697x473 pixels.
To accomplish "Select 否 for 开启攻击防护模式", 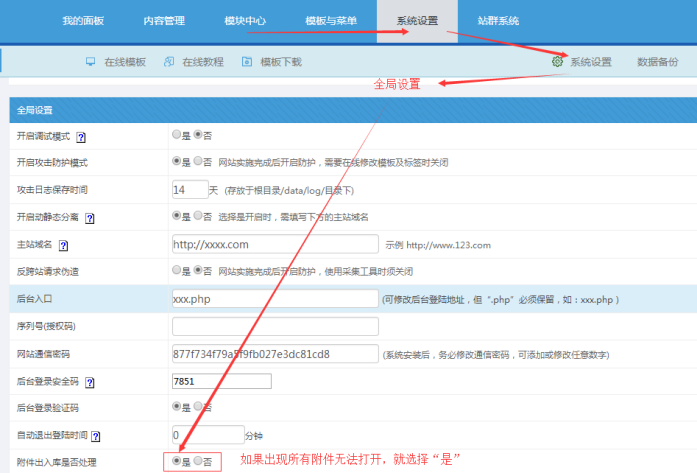I will 198,161.
